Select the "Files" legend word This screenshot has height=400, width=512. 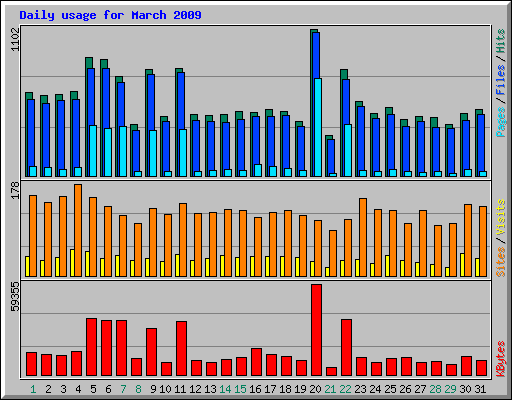[x=501, y=80]
